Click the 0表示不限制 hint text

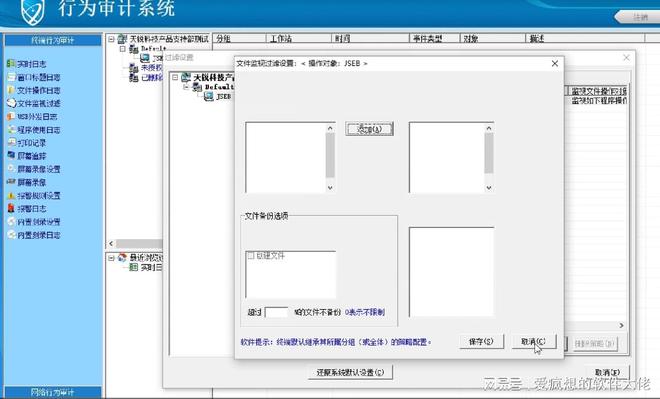pos(365,312)
